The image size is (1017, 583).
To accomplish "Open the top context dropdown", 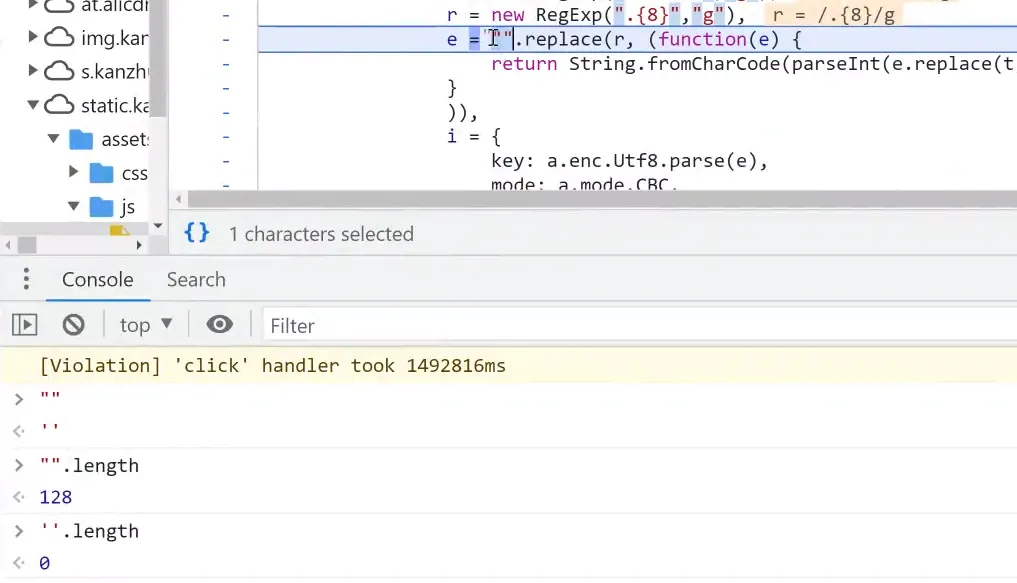I will point(146,325).
